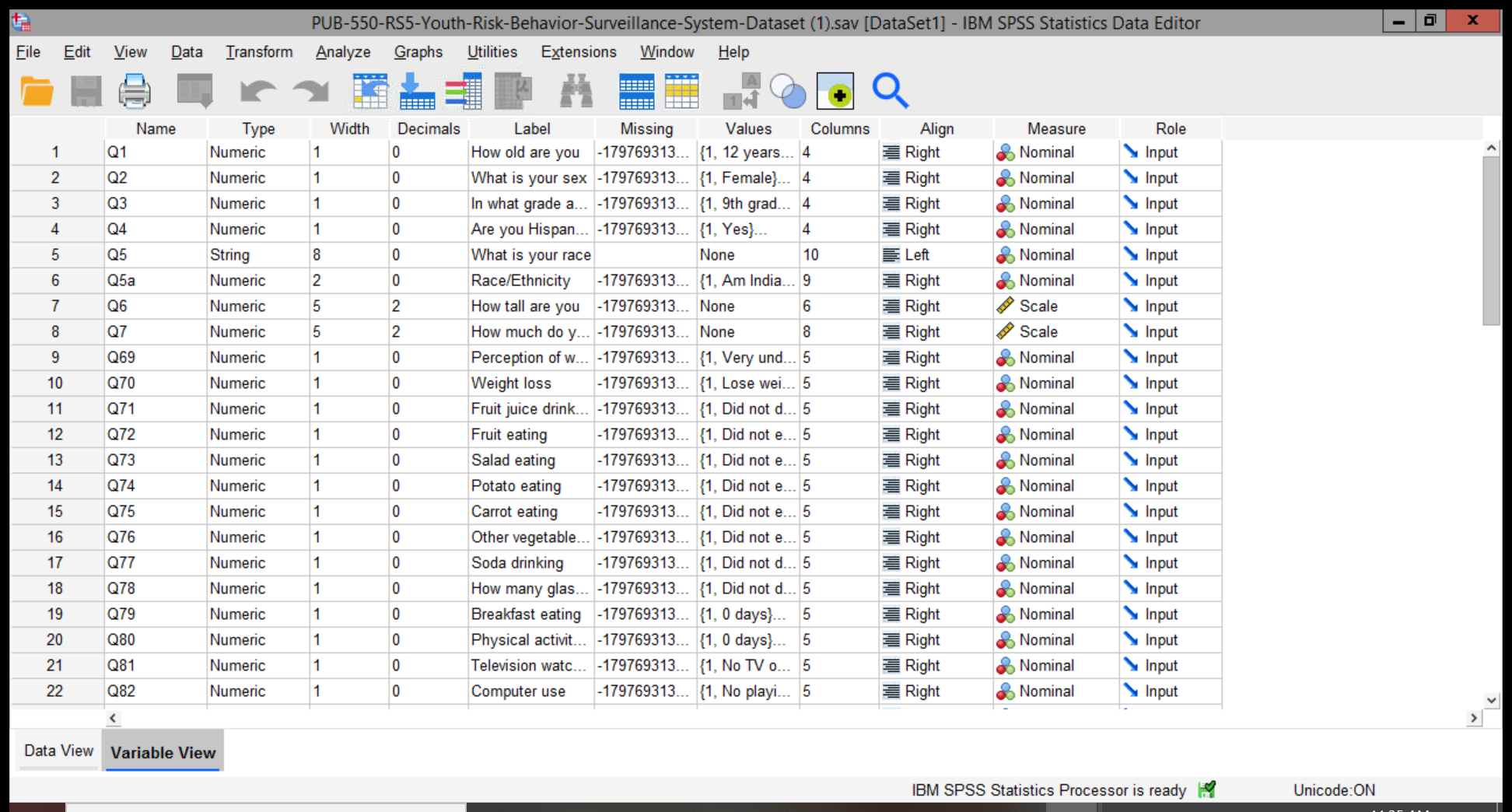
Task: Open the Align dropdown for the Q5 row
Action: point(933,254)
